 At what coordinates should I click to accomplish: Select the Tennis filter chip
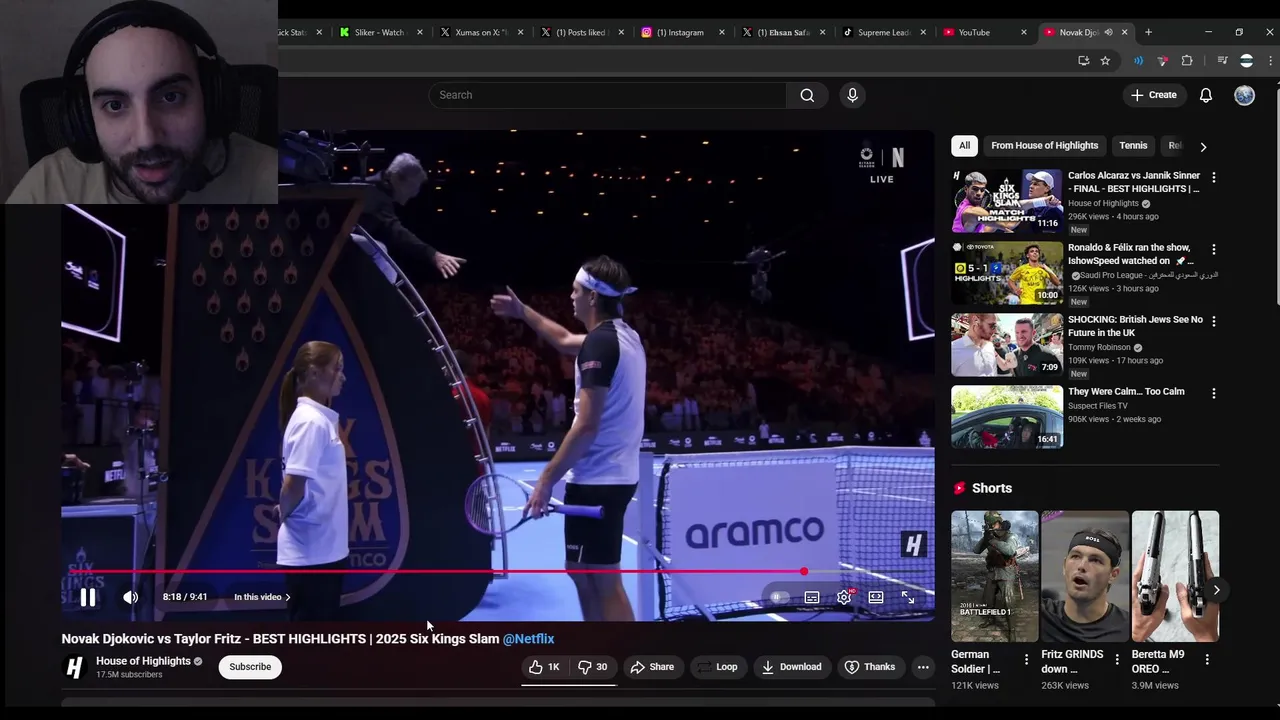tap(1133, 146)
